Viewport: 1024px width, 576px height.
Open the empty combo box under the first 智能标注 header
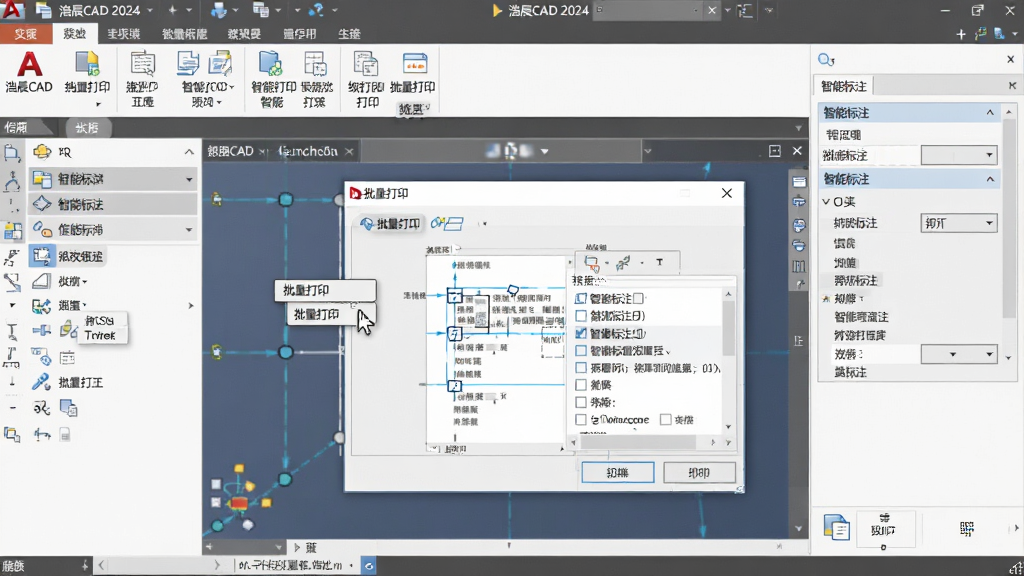click(959, 155)
